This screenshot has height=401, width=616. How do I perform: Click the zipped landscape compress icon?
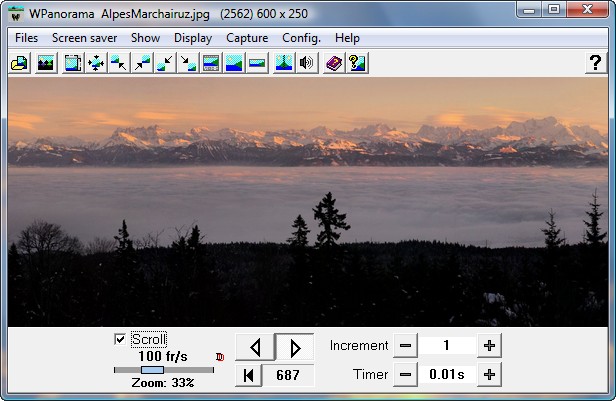pos(284,63)
